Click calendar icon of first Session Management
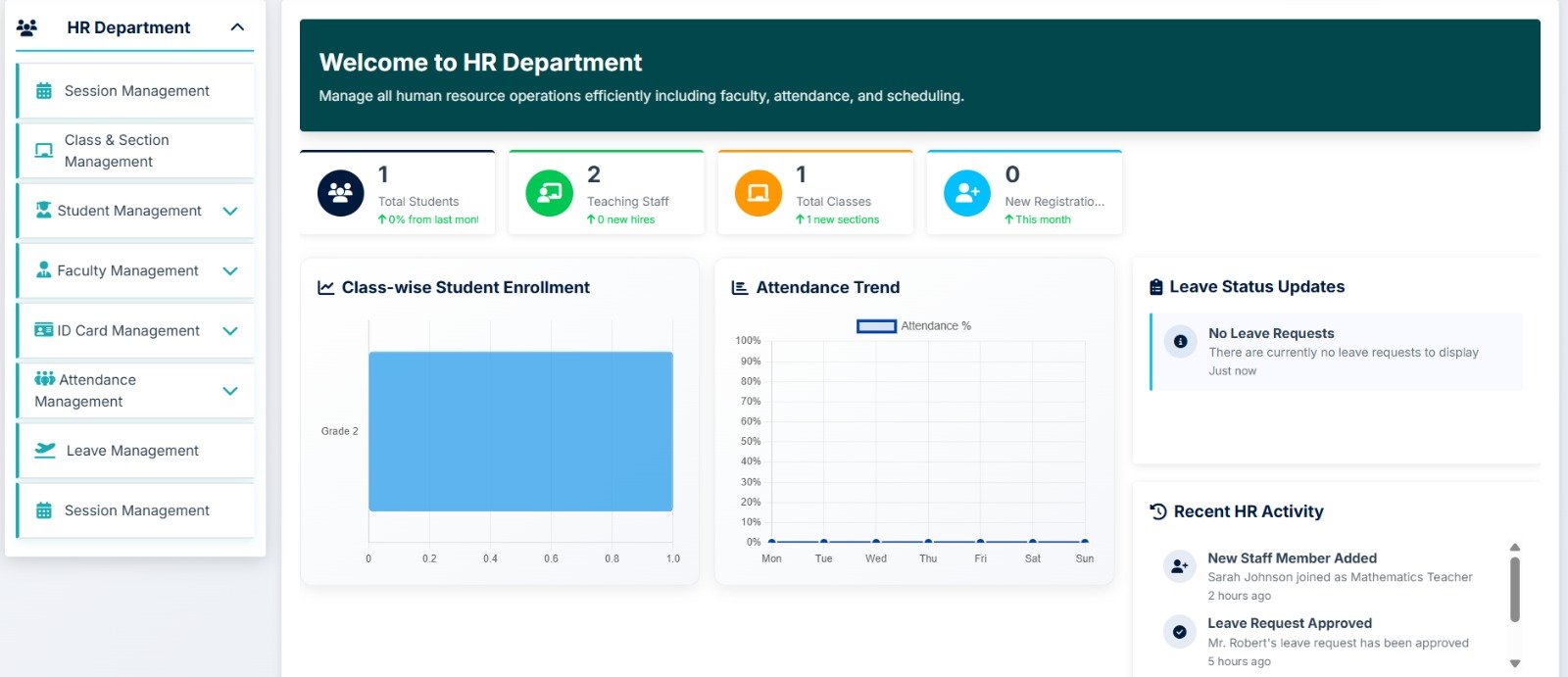Viewport: 1568px width, 677px height. [44, 91]
